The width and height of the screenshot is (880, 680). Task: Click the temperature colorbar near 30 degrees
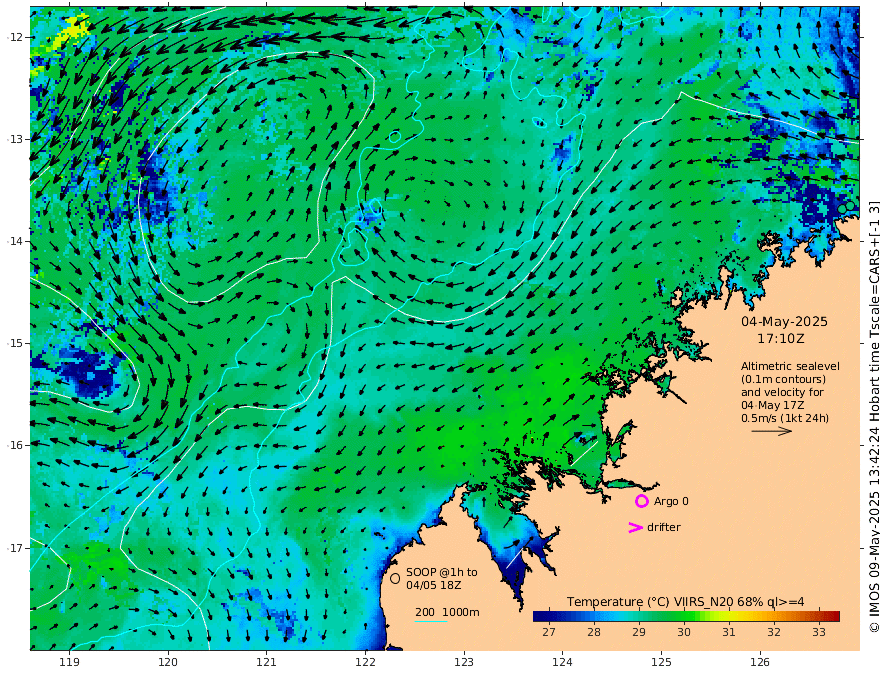684,616
